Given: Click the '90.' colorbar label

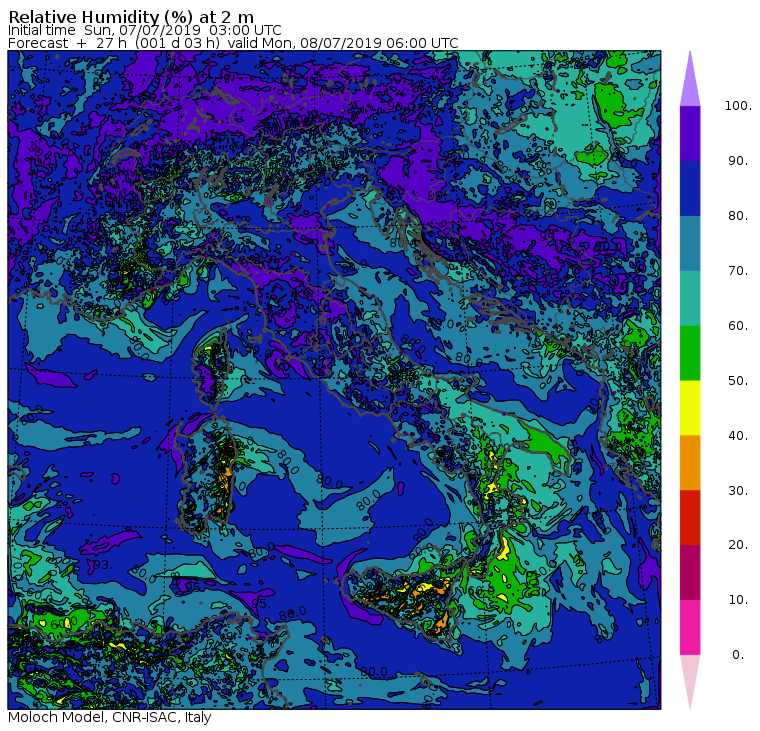Looking at the screenshot, I should click(x=738, y=161).
